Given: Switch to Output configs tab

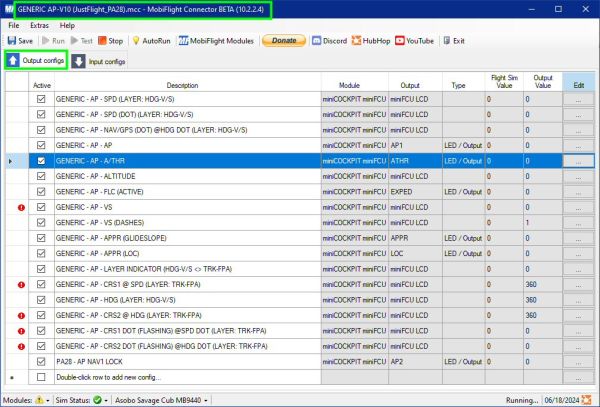Looking at the screenshot, I should [x=36, y=60].
